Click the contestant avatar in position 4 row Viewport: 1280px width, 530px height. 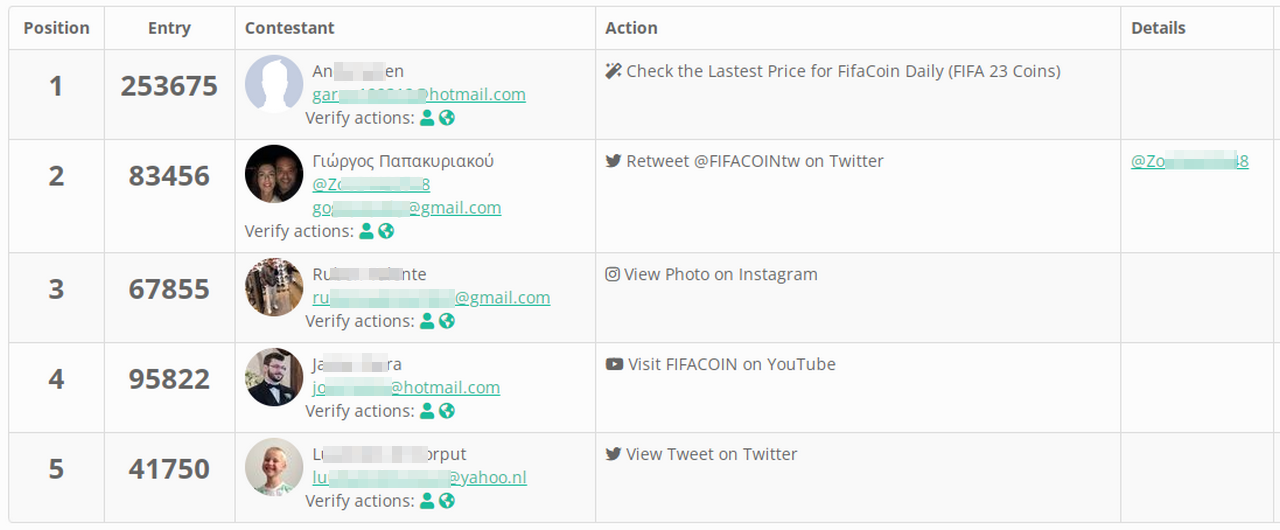(x=274, y=377)
